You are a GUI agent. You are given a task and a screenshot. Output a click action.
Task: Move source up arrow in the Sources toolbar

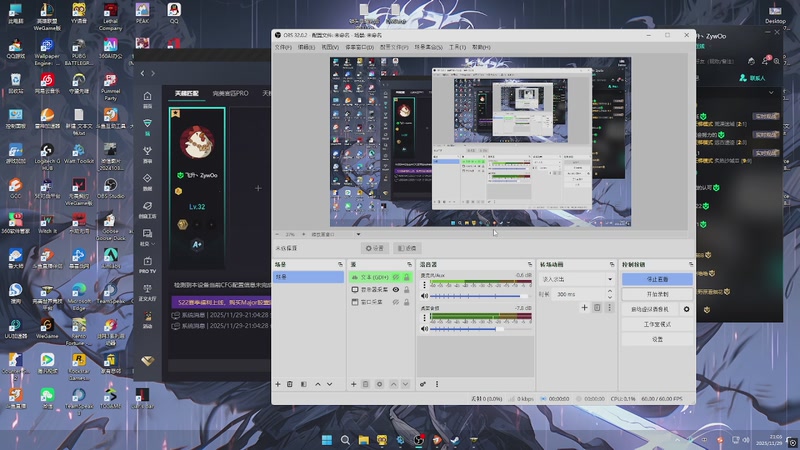click(393, 384)
